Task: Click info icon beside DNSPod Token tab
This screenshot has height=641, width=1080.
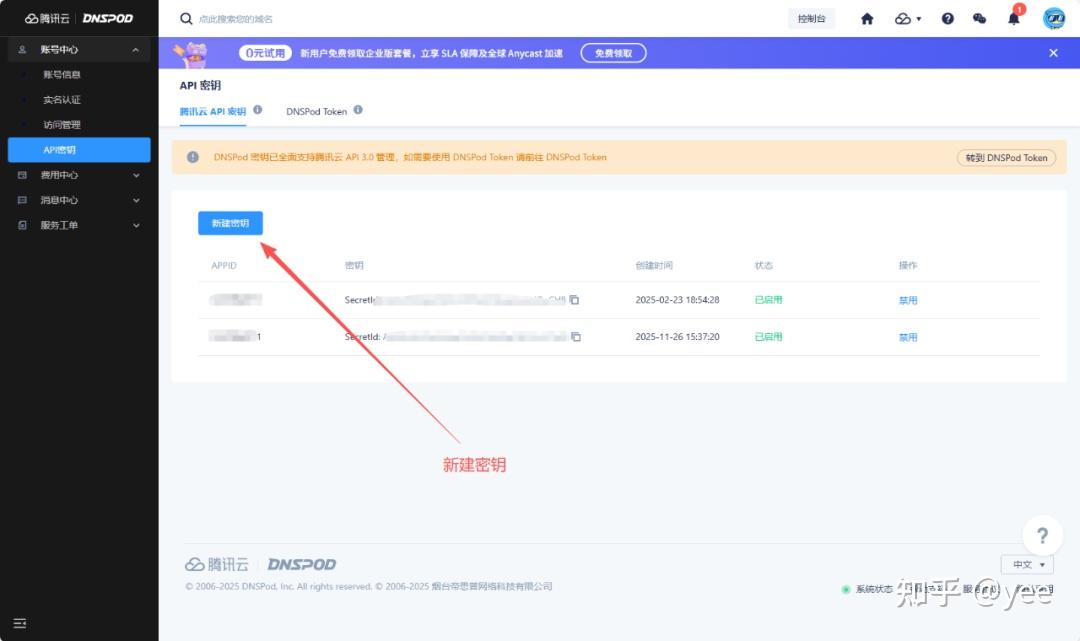Action: click(x=358, y=110)
